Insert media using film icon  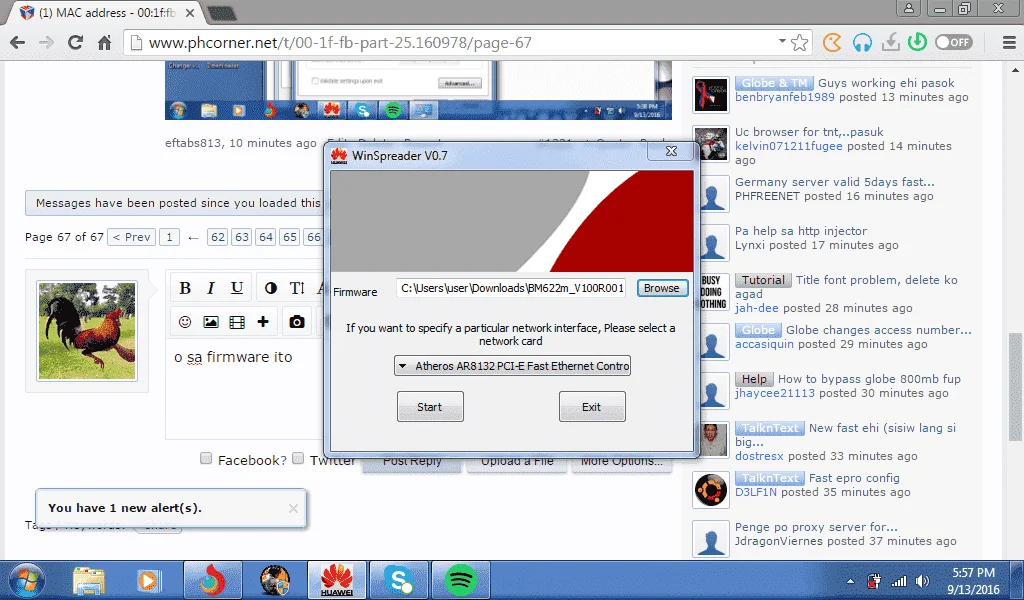point(237,322)
